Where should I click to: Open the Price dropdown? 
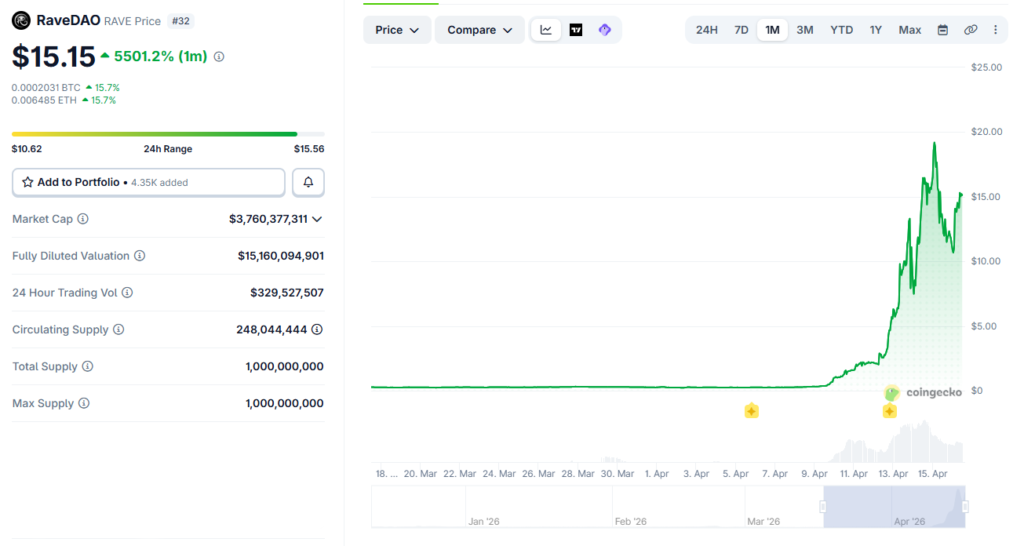(396, 30)
